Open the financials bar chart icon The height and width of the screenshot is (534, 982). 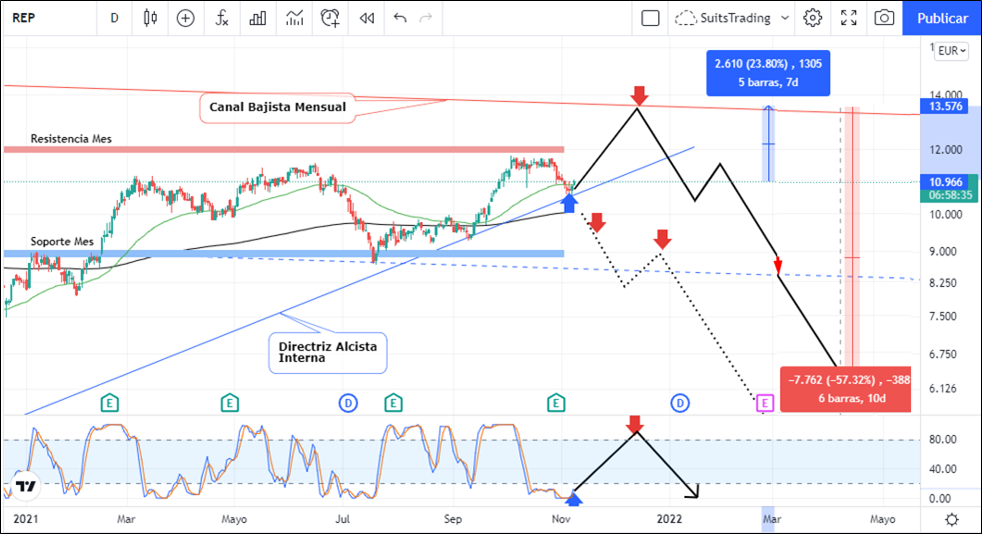[x=258, y=18]
